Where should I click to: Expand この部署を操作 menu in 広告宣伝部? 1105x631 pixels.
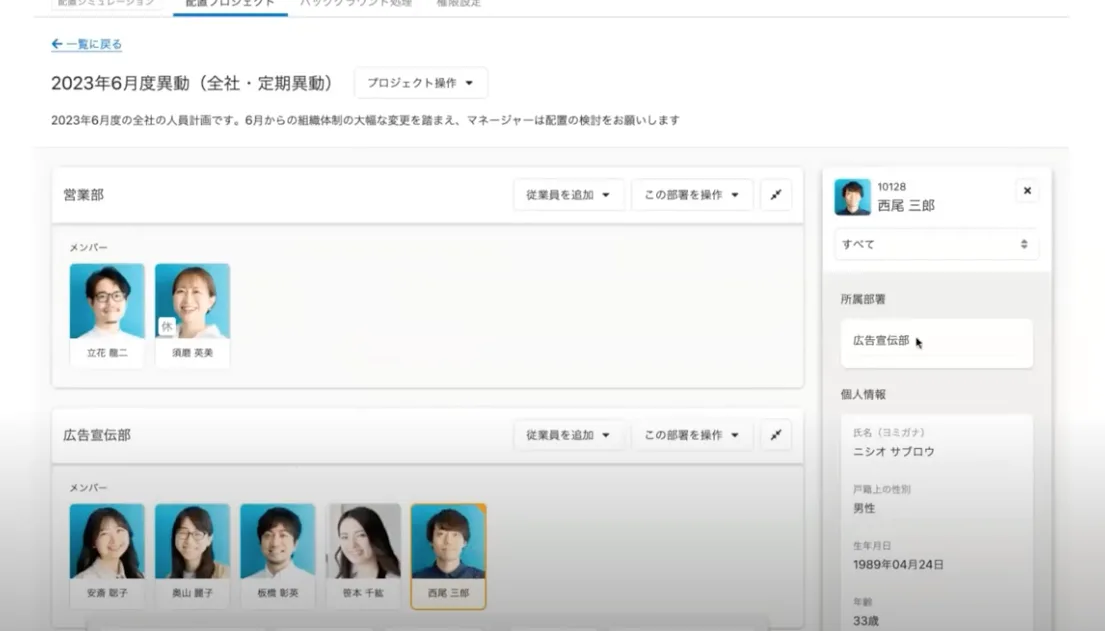(x=692, y=435)
